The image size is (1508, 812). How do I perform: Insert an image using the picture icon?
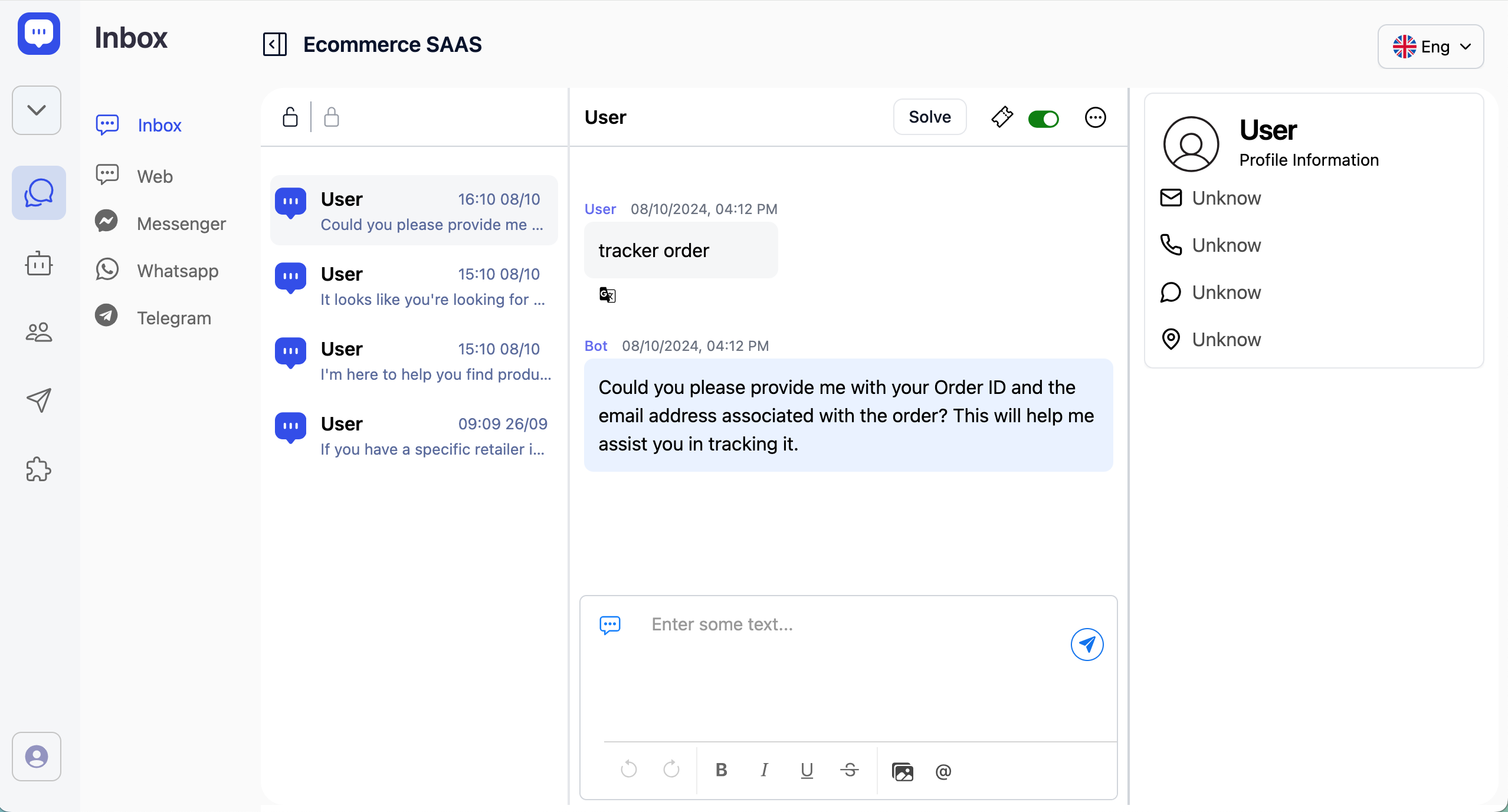point(902,771)
